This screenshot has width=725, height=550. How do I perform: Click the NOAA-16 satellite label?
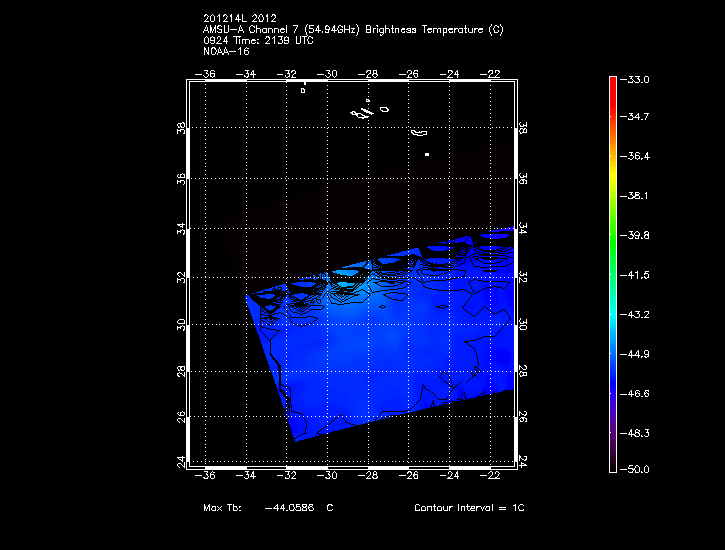click(225, 50)
